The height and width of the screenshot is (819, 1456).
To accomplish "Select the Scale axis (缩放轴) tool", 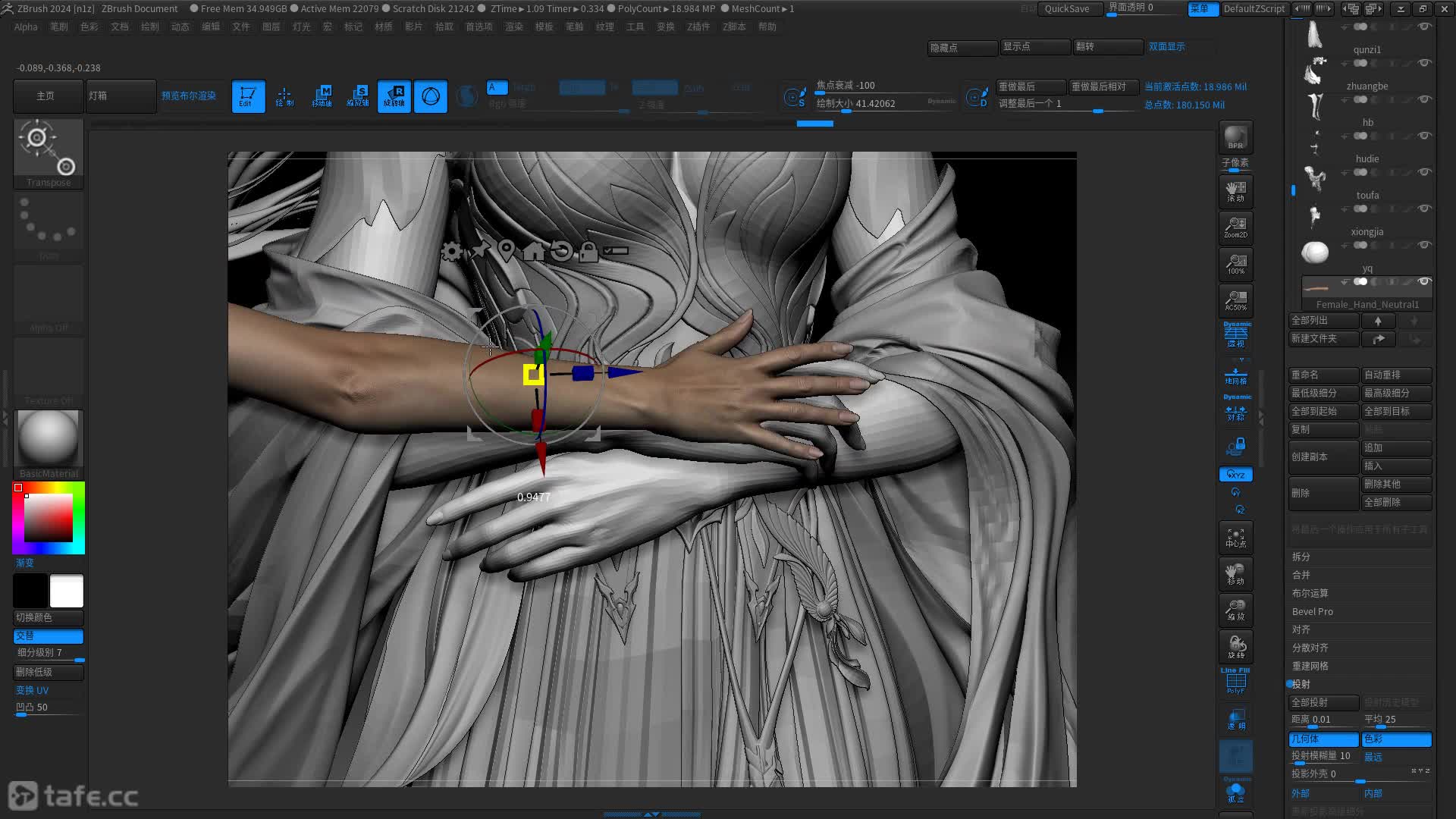I will click(358, 96).
